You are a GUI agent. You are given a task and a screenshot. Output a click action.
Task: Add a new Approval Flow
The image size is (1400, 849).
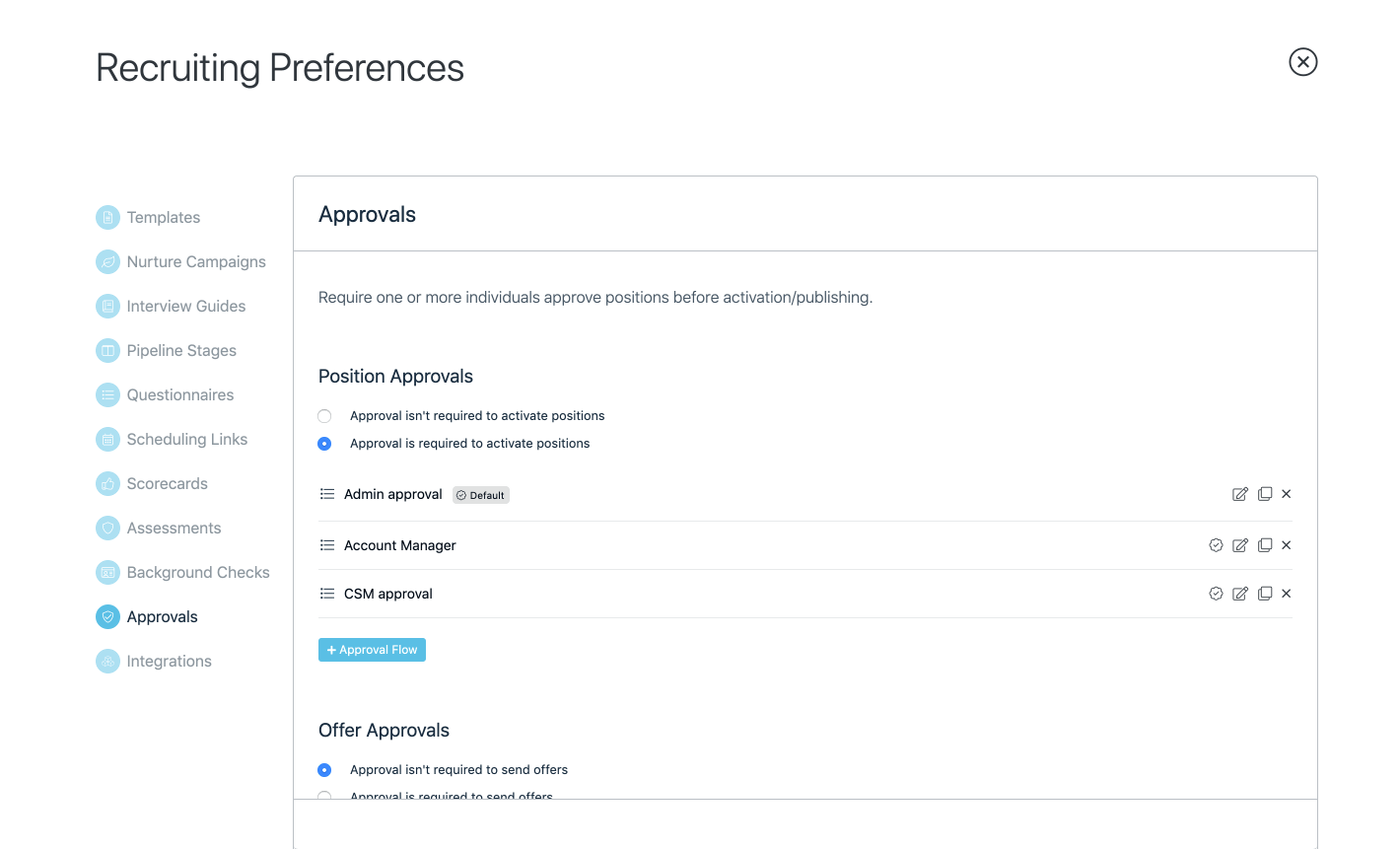372,650
